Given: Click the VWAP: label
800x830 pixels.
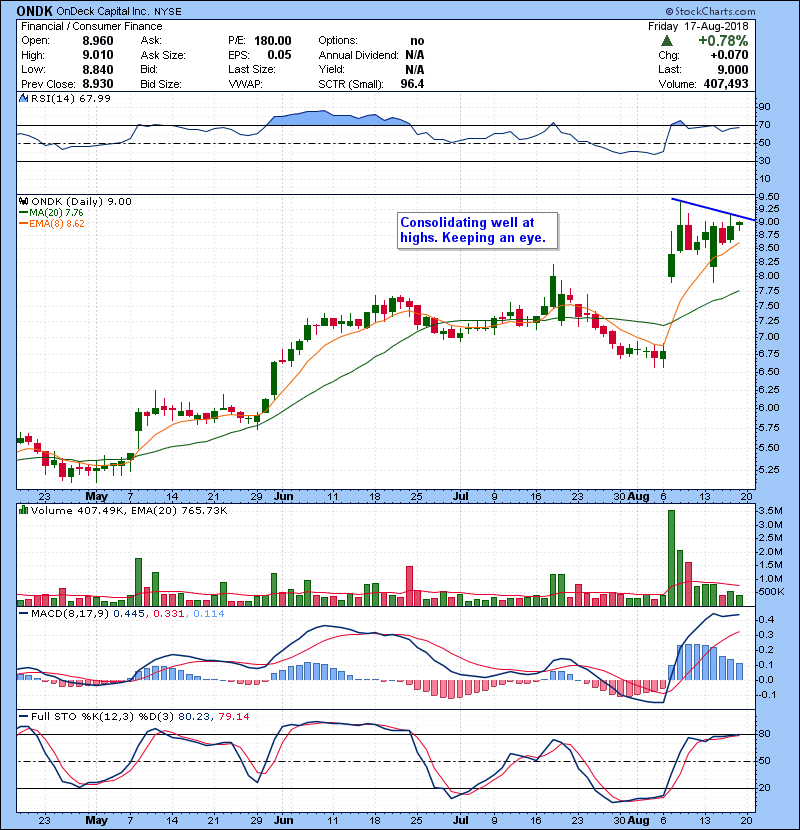Looking at the screenshot, I should [245, 84].
